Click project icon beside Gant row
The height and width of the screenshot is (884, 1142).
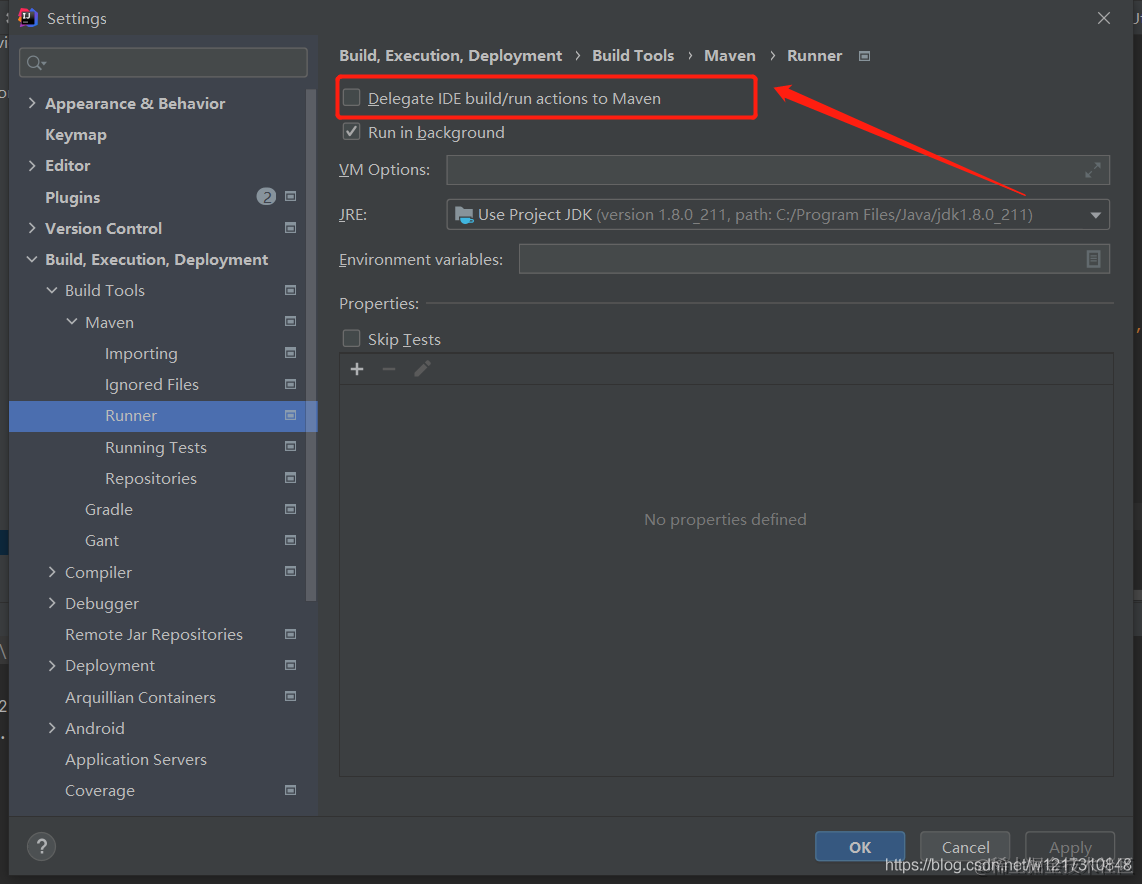(x=291, y=540)
